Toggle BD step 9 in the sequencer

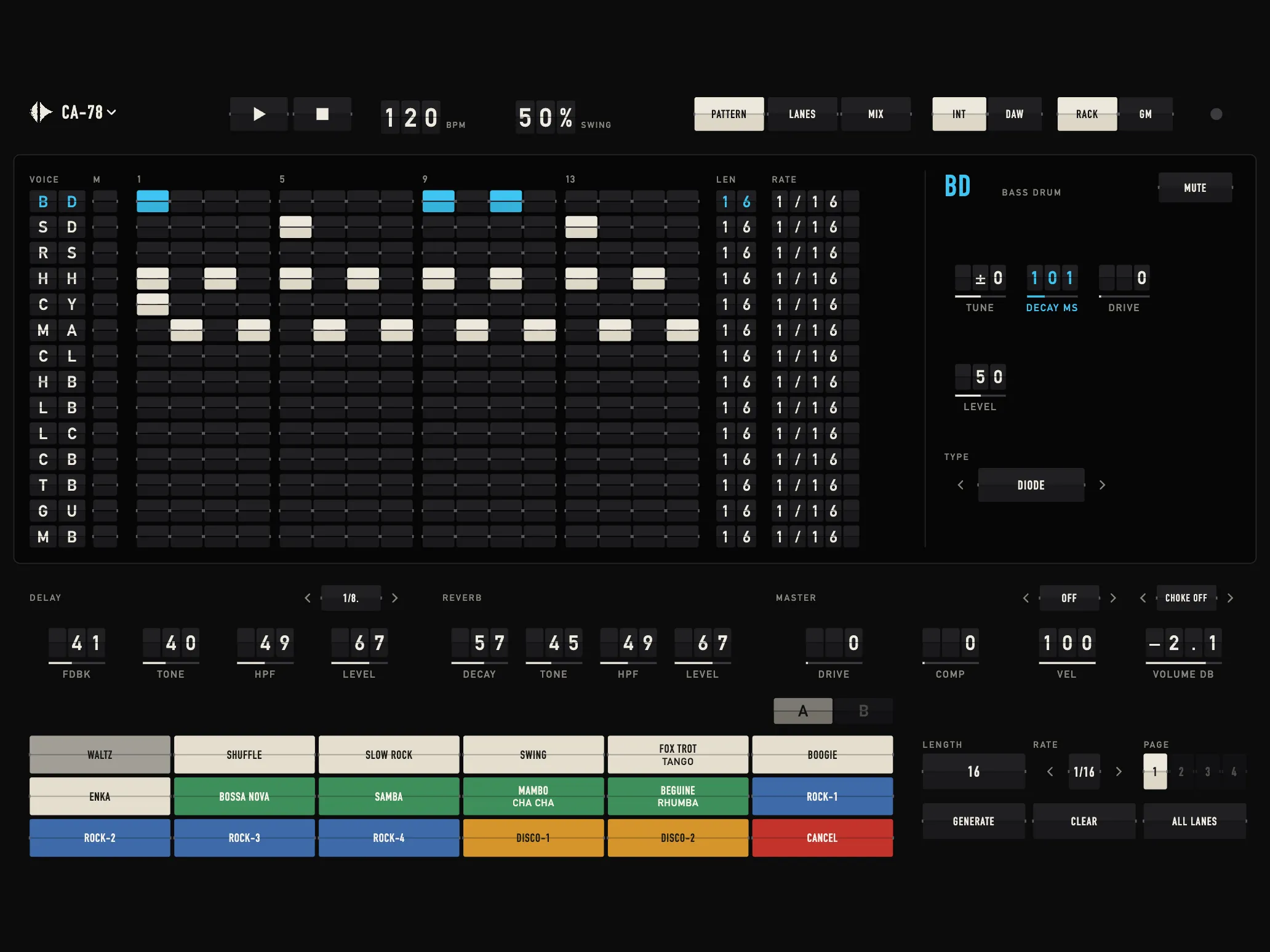click(438, 201)
